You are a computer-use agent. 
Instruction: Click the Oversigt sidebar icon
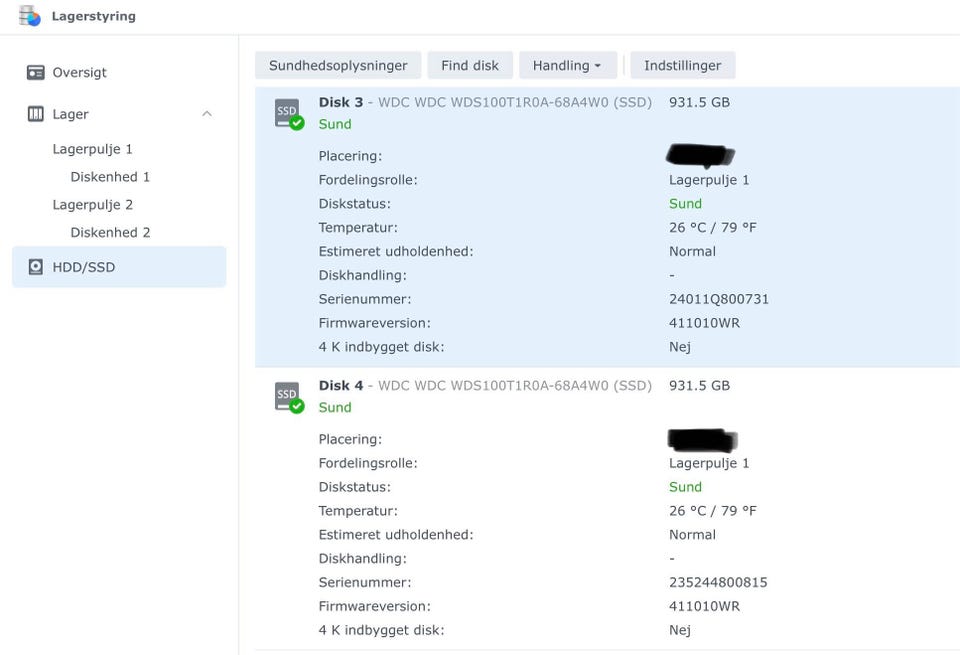point(36,72)
